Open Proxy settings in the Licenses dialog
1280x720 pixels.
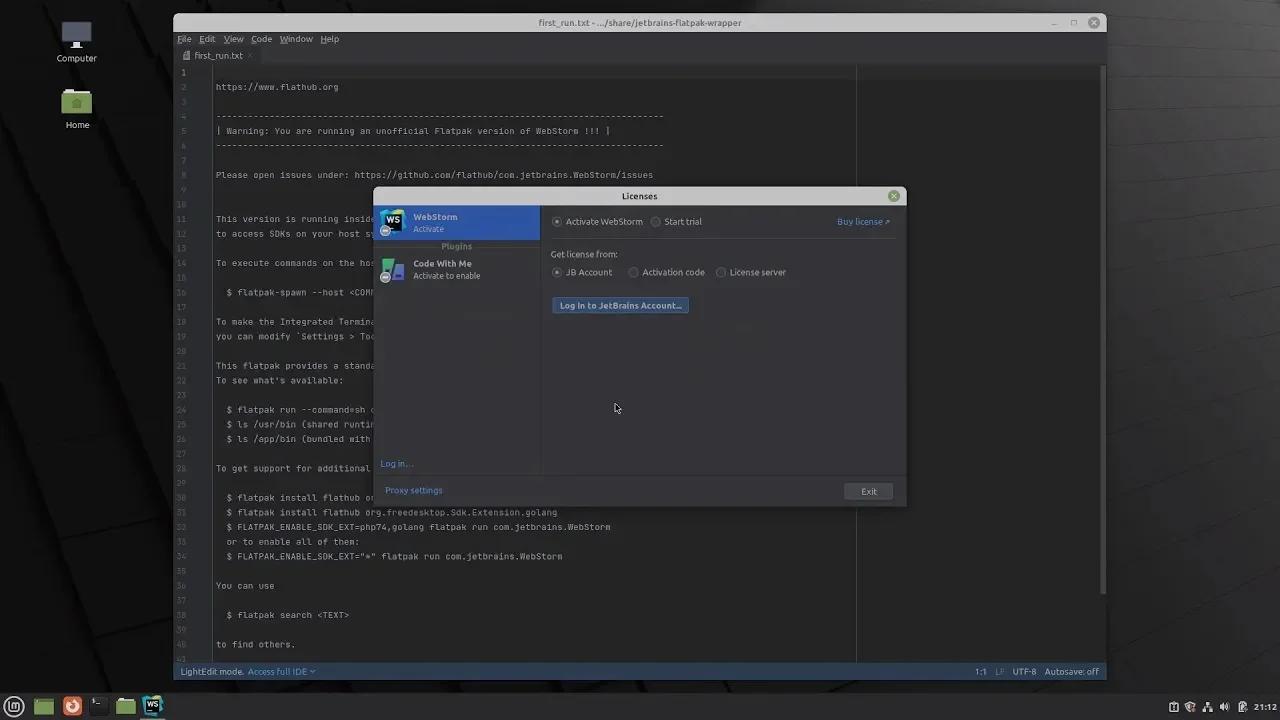(x=413, y=490)
